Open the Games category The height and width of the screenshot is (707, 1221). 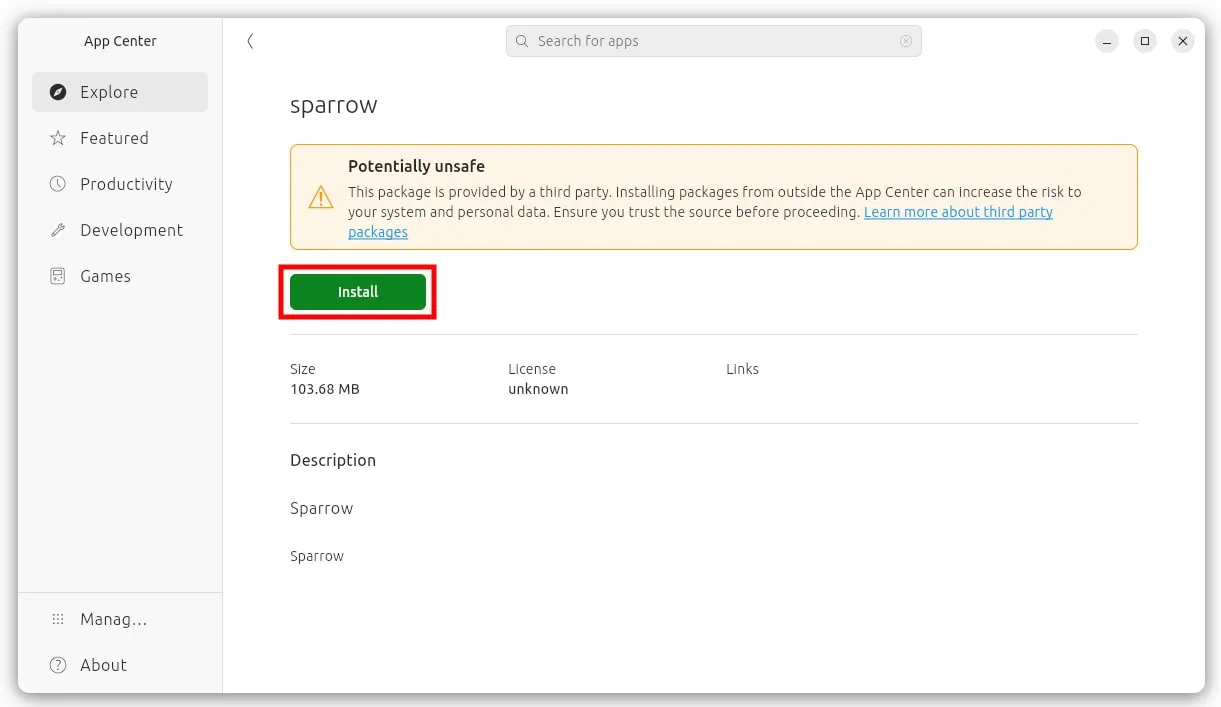[105, 276]
